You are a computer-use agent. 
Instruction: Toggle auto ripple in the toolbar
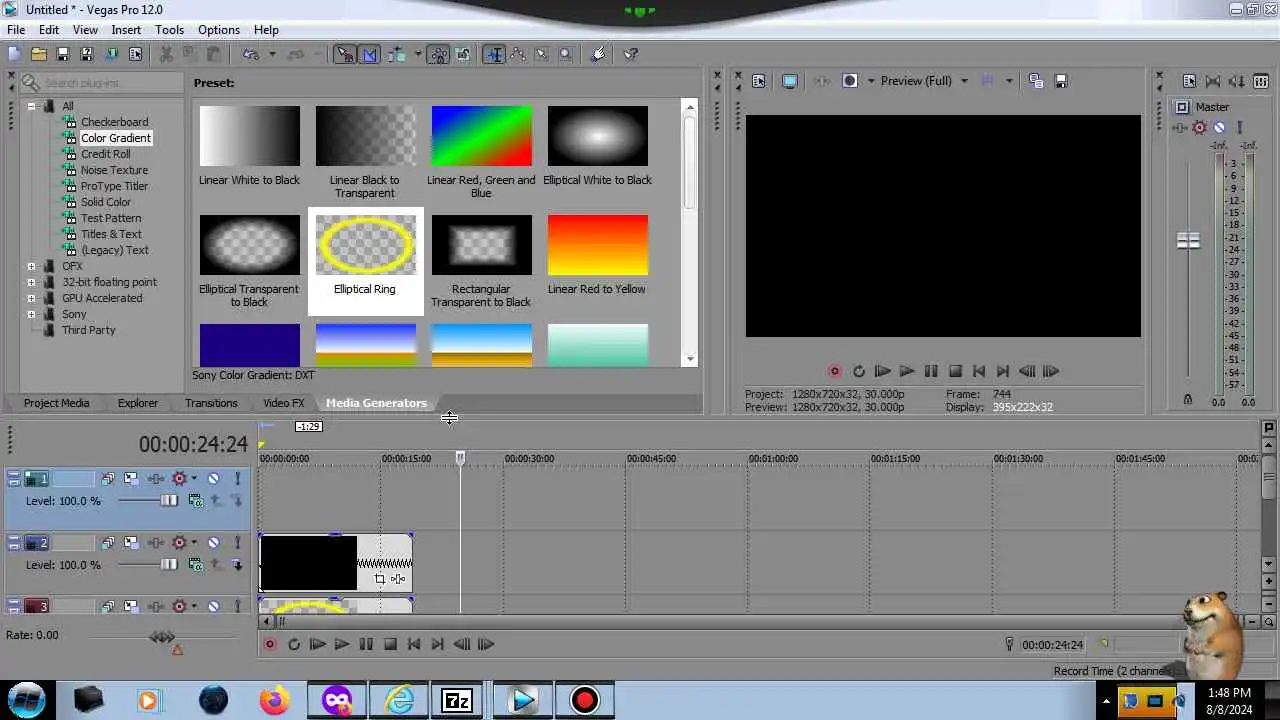396,54
